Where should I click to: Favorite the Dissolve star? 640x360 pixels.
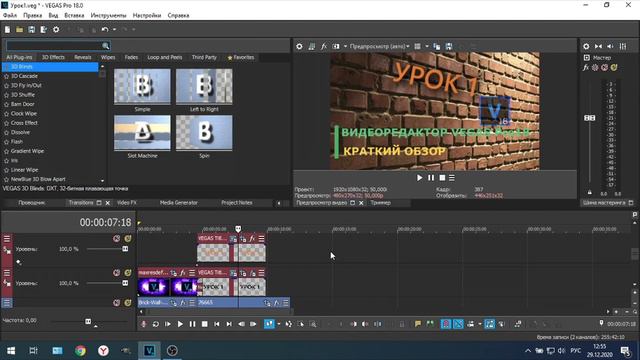coord(6,133)
